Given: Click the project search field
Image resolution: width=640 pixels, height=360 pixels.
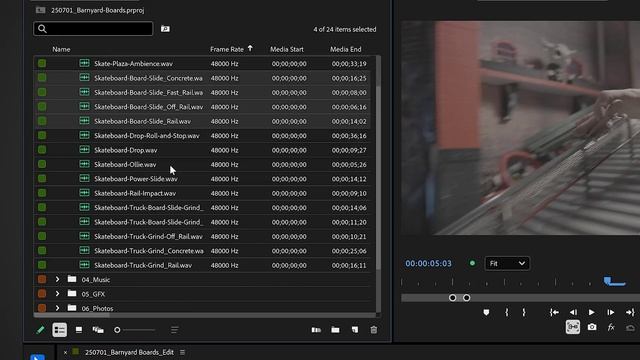Looking at the screenshot, I should 93,29.
